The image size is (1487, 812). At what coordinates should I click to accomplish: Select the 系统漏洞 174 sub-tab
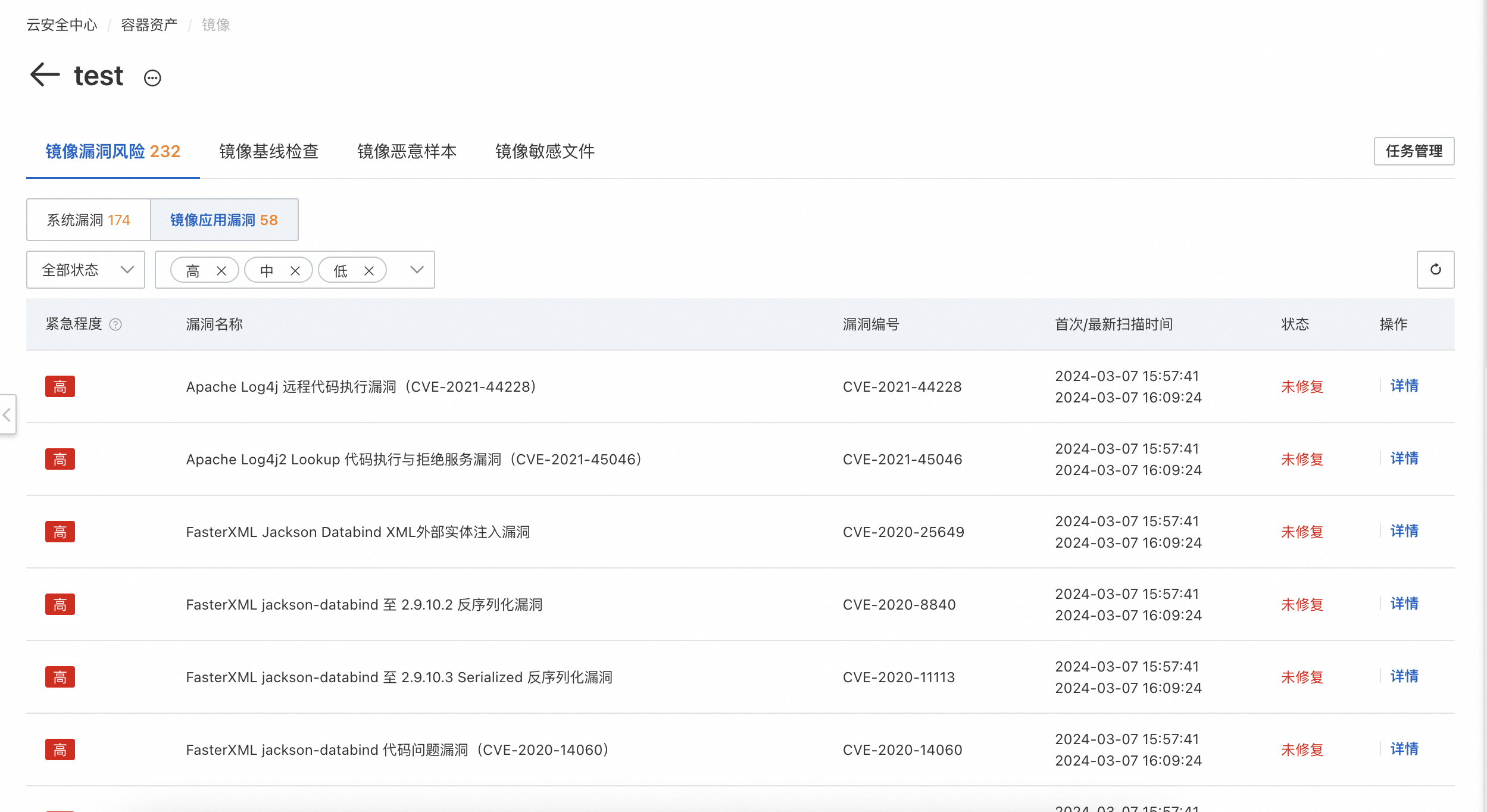click(88, 220)
